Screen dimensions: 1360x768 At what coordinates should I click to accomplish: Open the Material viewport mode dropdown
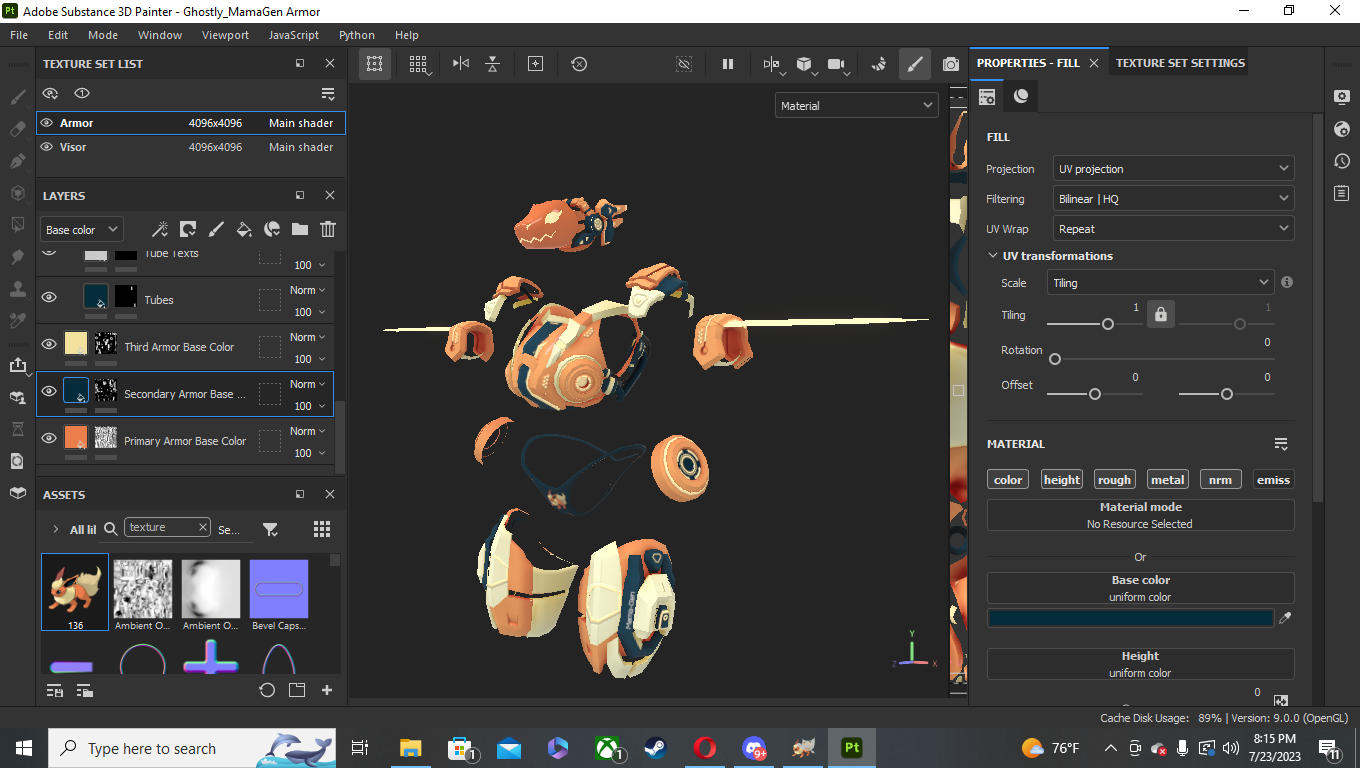[856, 106]
